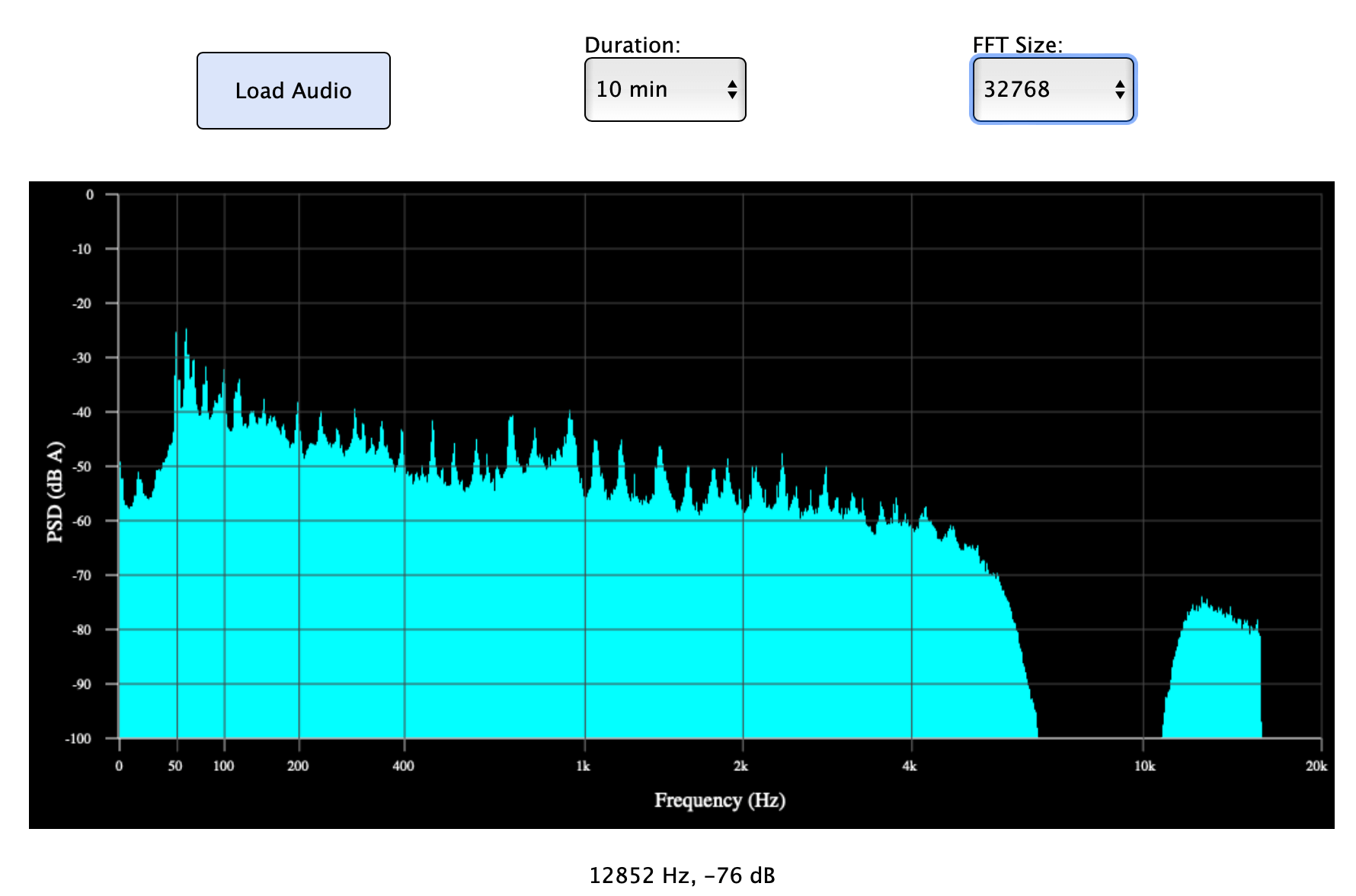Viewport: 1356px width, 896px height.
Task: Click the 50 tick label on frequency axis
Action: coord(175,766)
